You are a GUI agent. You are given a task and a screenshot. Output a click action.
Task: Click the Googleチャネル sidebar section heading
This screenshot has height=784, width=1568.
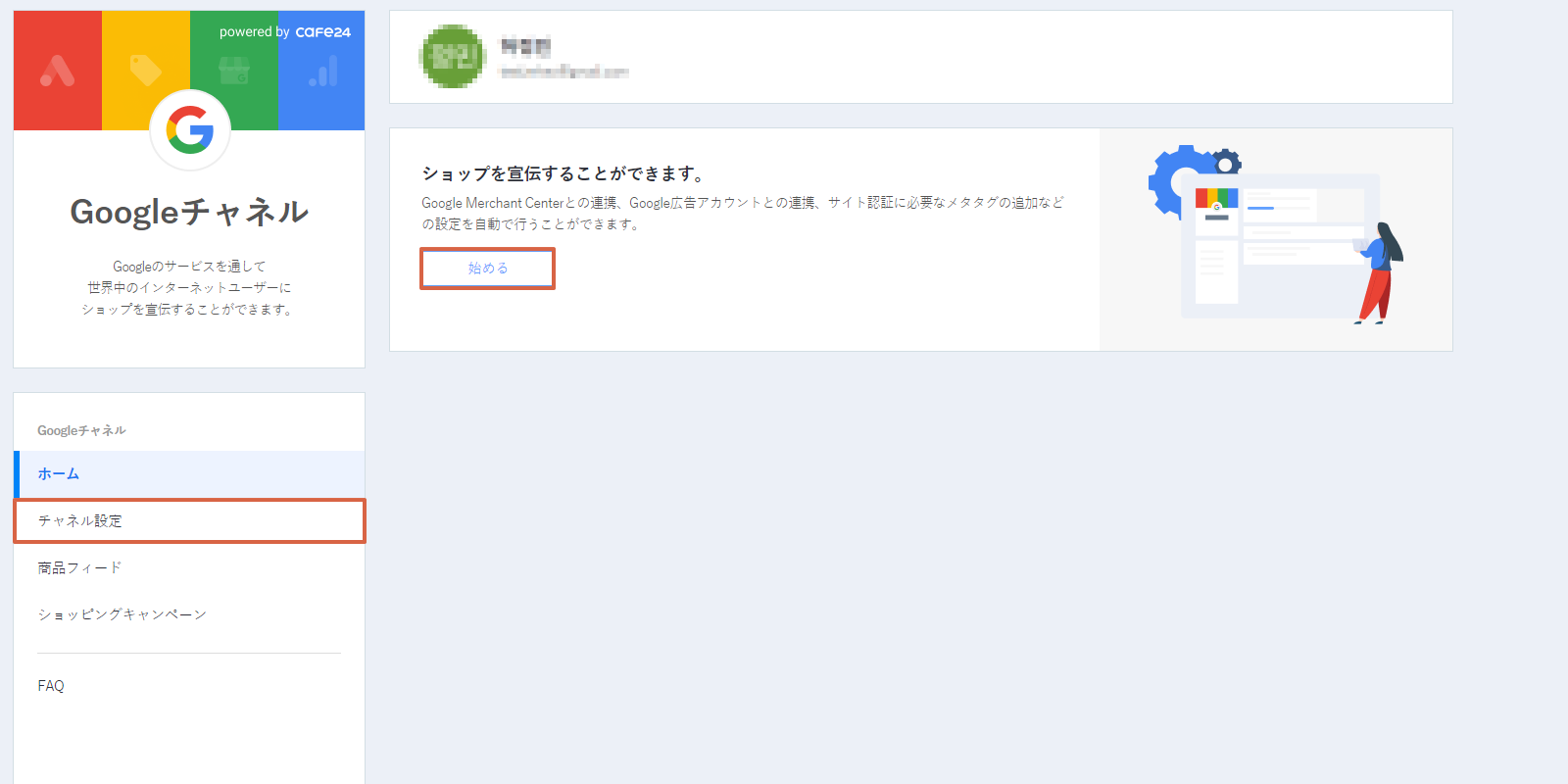[x=81, y=430]
